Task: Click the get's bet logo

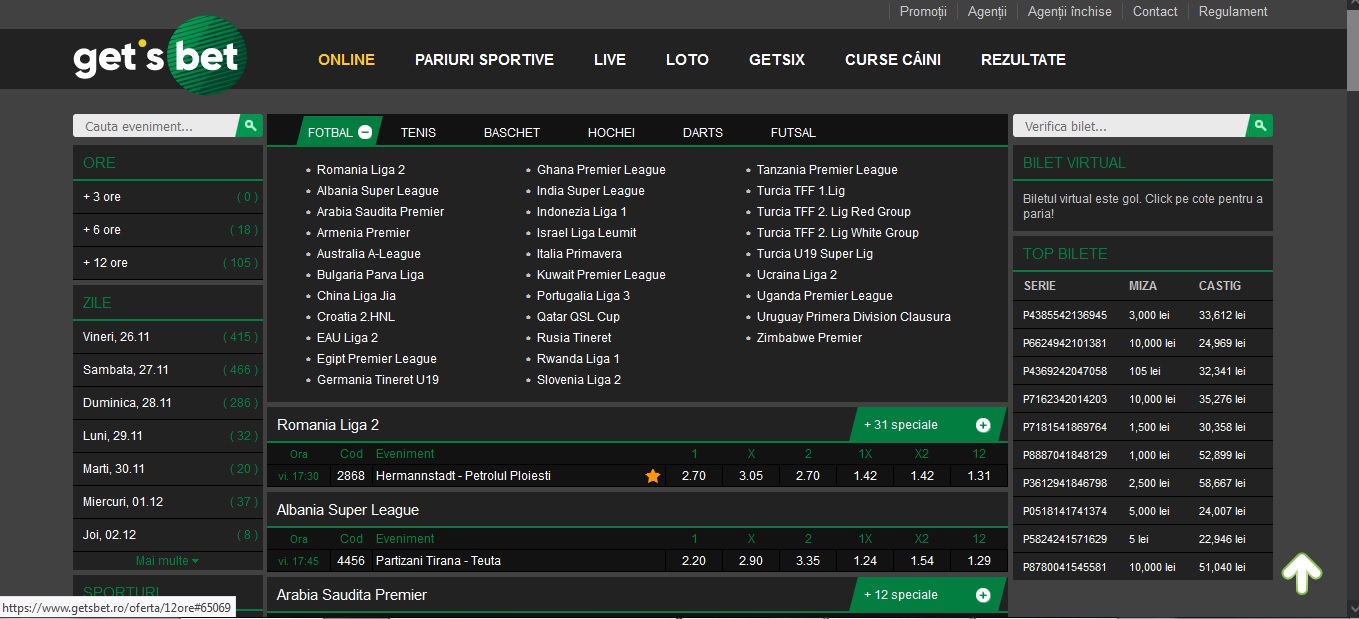Action: tap(160, 57)
